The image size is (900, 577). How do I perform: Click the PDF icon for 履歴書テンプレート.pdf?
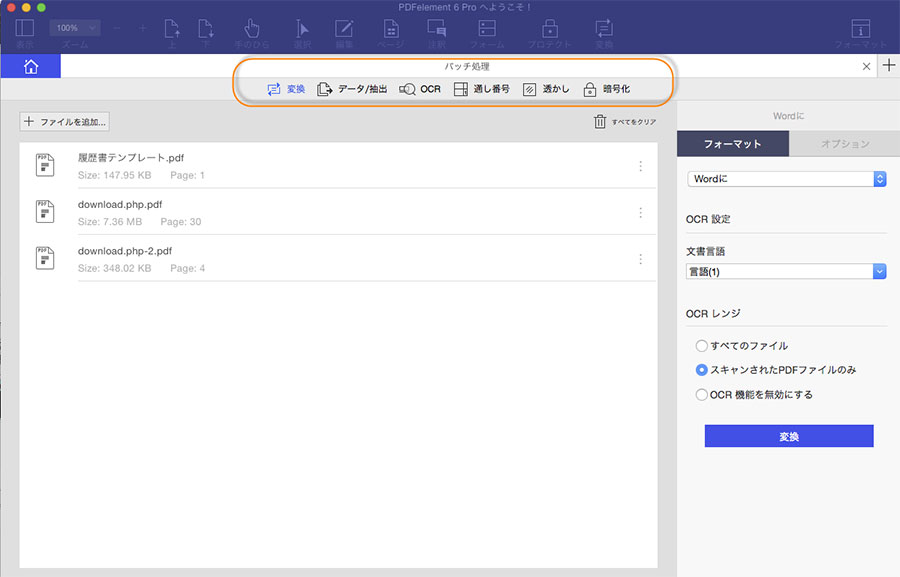[x=45, y=165]
